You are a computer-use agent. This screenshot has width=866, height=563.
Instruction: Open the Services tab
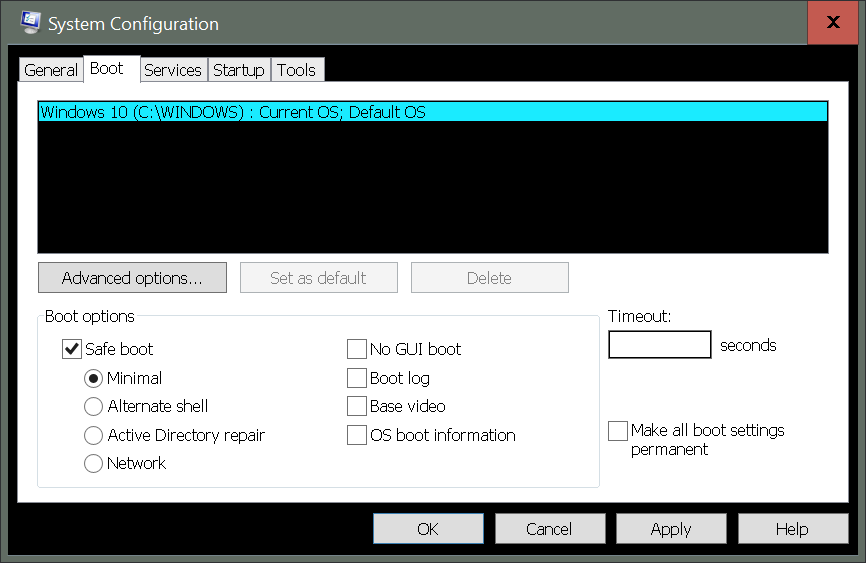pos(173,70)
